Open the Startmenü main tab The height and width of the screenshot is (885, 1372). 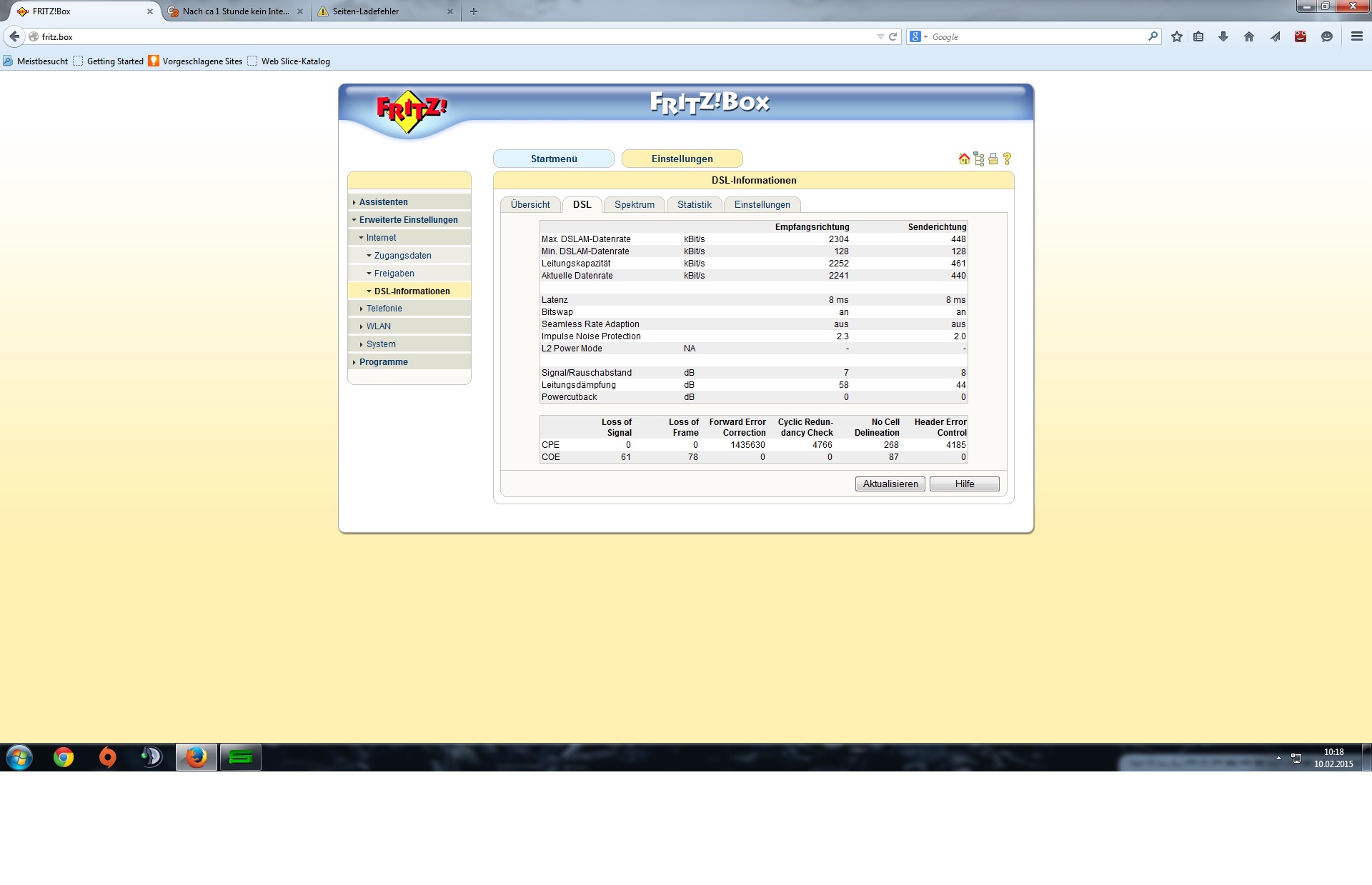pyautogui.click(x=553, y=159)
